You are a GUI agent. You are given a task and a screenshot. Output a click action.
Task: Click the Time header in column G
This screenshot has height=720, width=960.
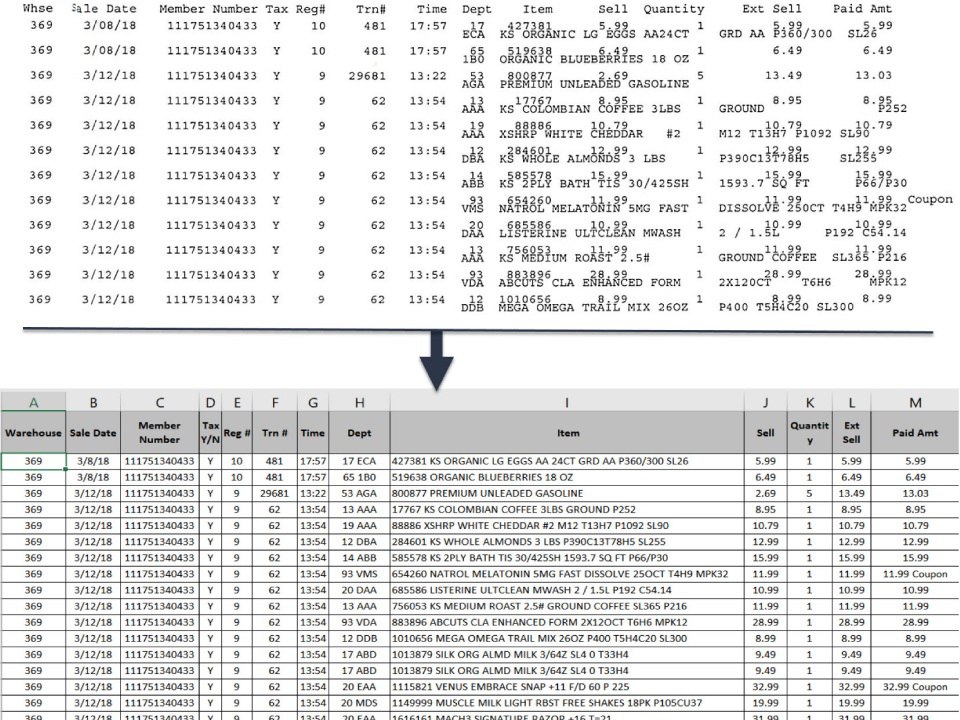click(x=313, y=432)
